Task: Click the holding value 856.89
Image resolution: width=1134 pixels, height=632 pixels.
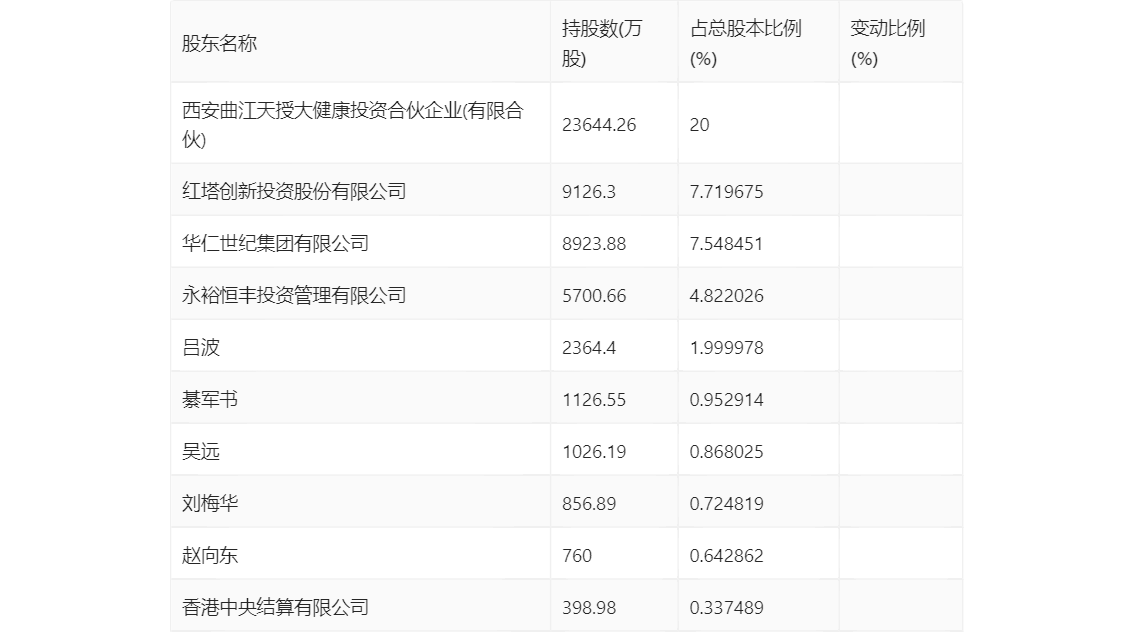Action: 589,504
